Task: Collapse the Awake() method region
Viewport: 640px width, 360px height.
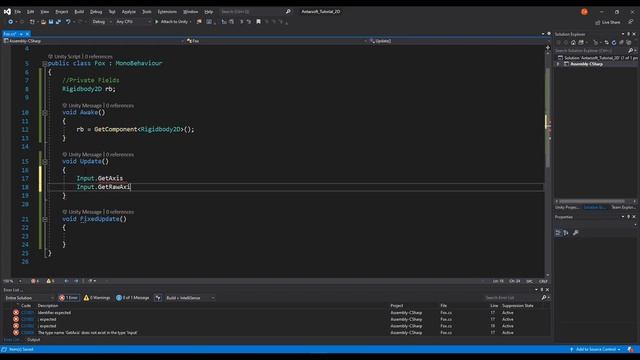Action: (x=45, y=113)
